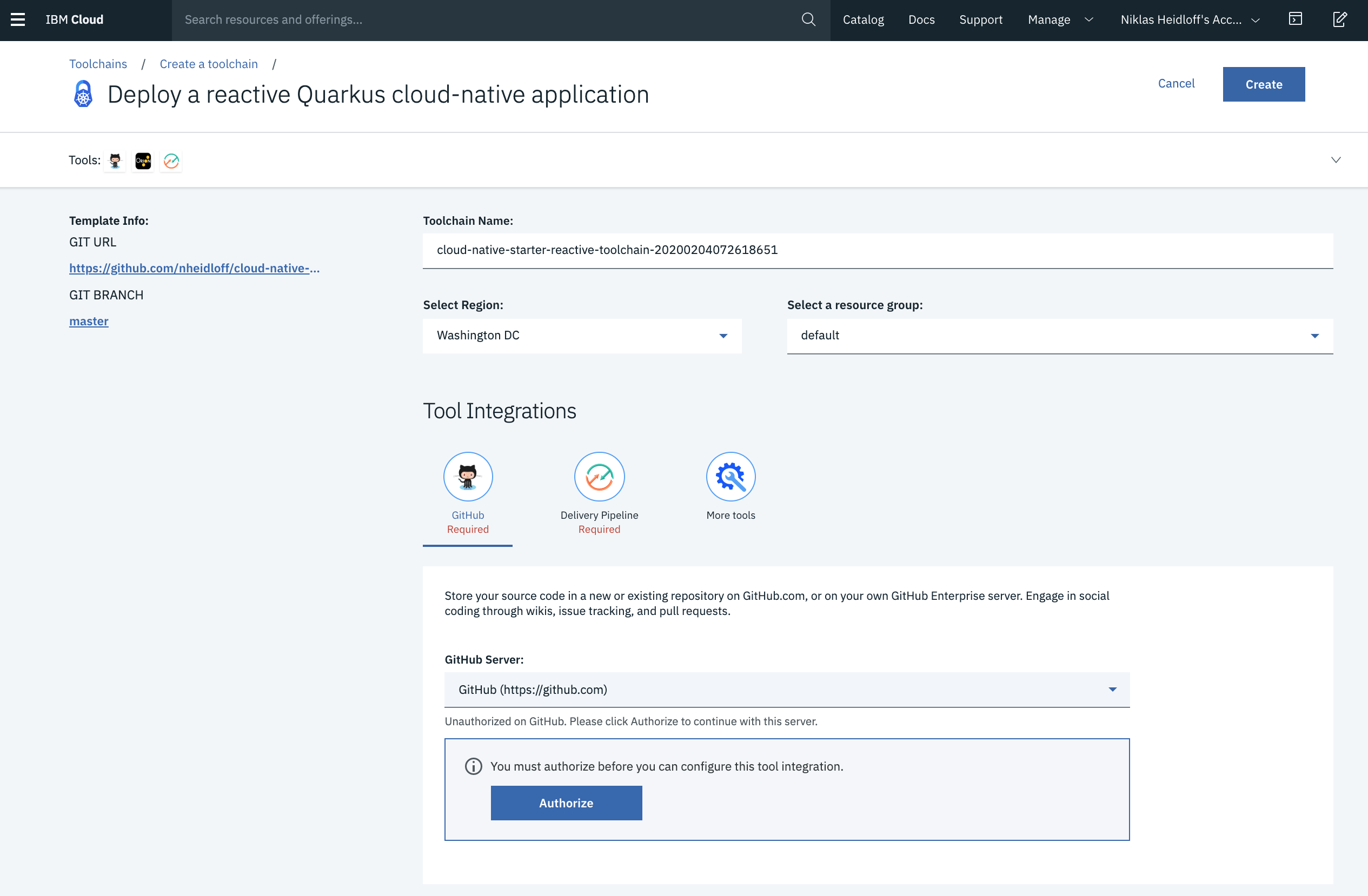Viewport: 1368px width, 896px height.
Task: Click the Toolchain Name input field
Action: [878, 250]
